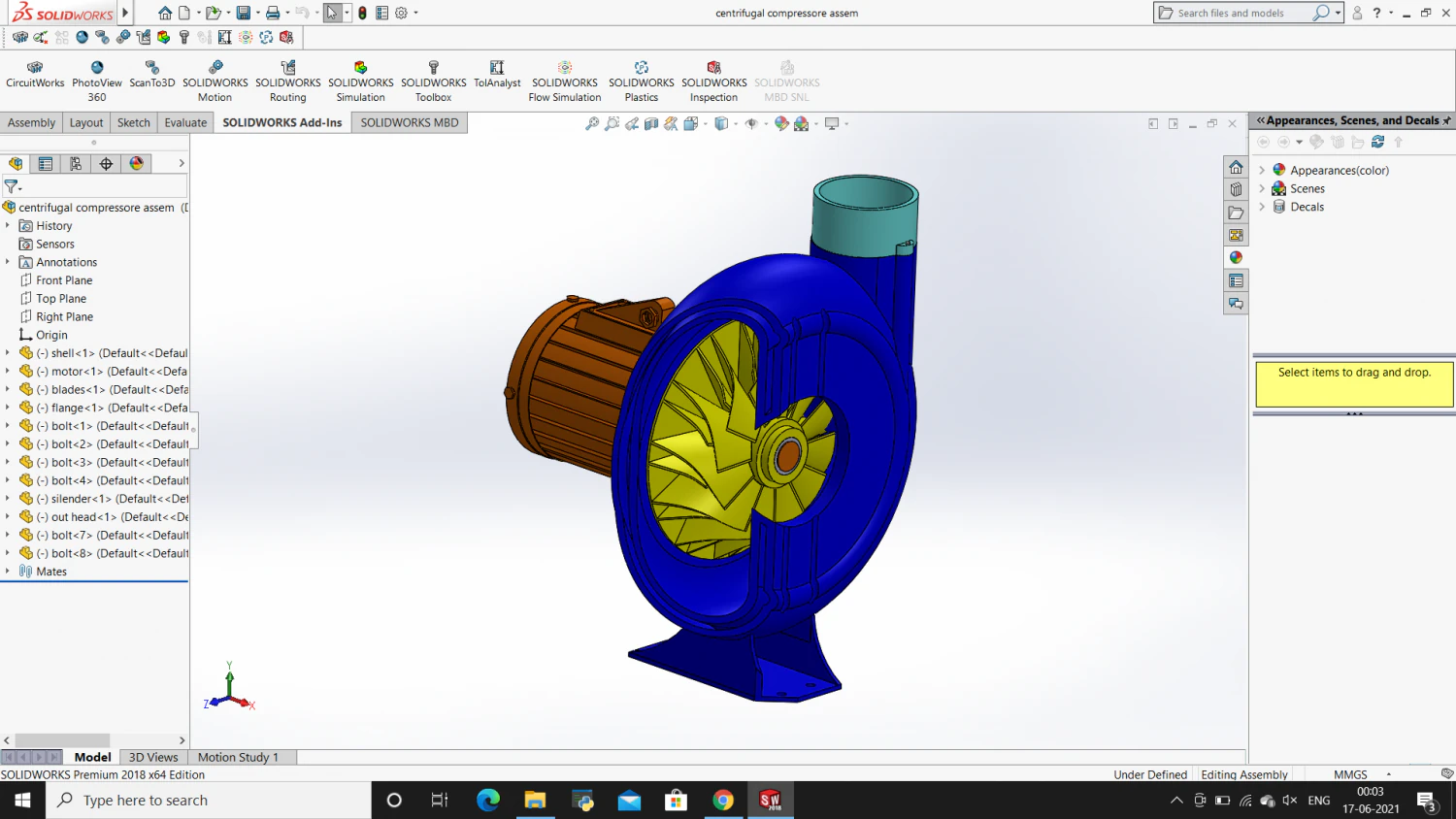Expand the Annotations tree item
The width and height of the screenshot is (1456, 819).
pos(9,261)
